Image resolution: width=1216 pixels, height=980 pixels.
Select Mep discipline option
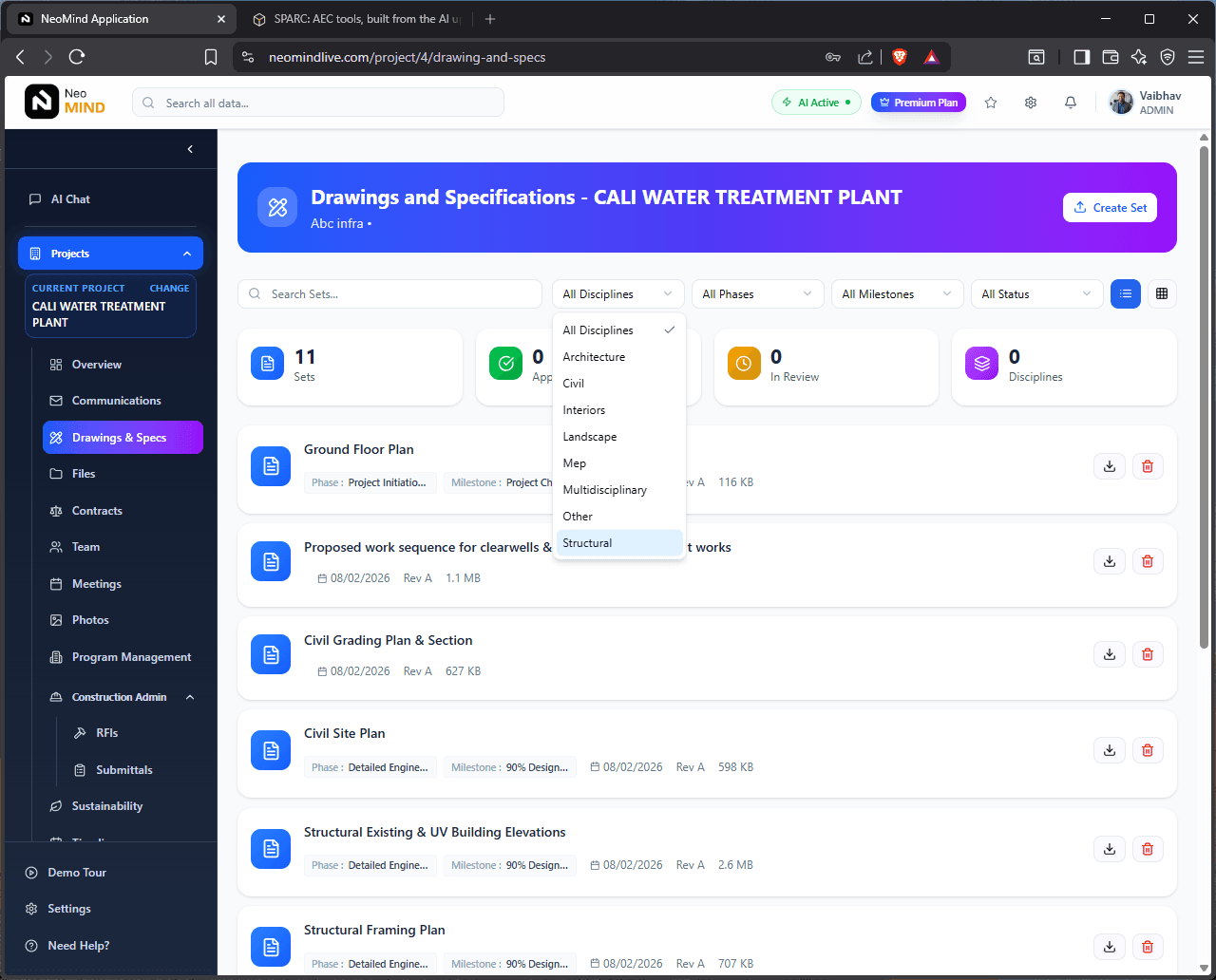click(x=619, y=463)
